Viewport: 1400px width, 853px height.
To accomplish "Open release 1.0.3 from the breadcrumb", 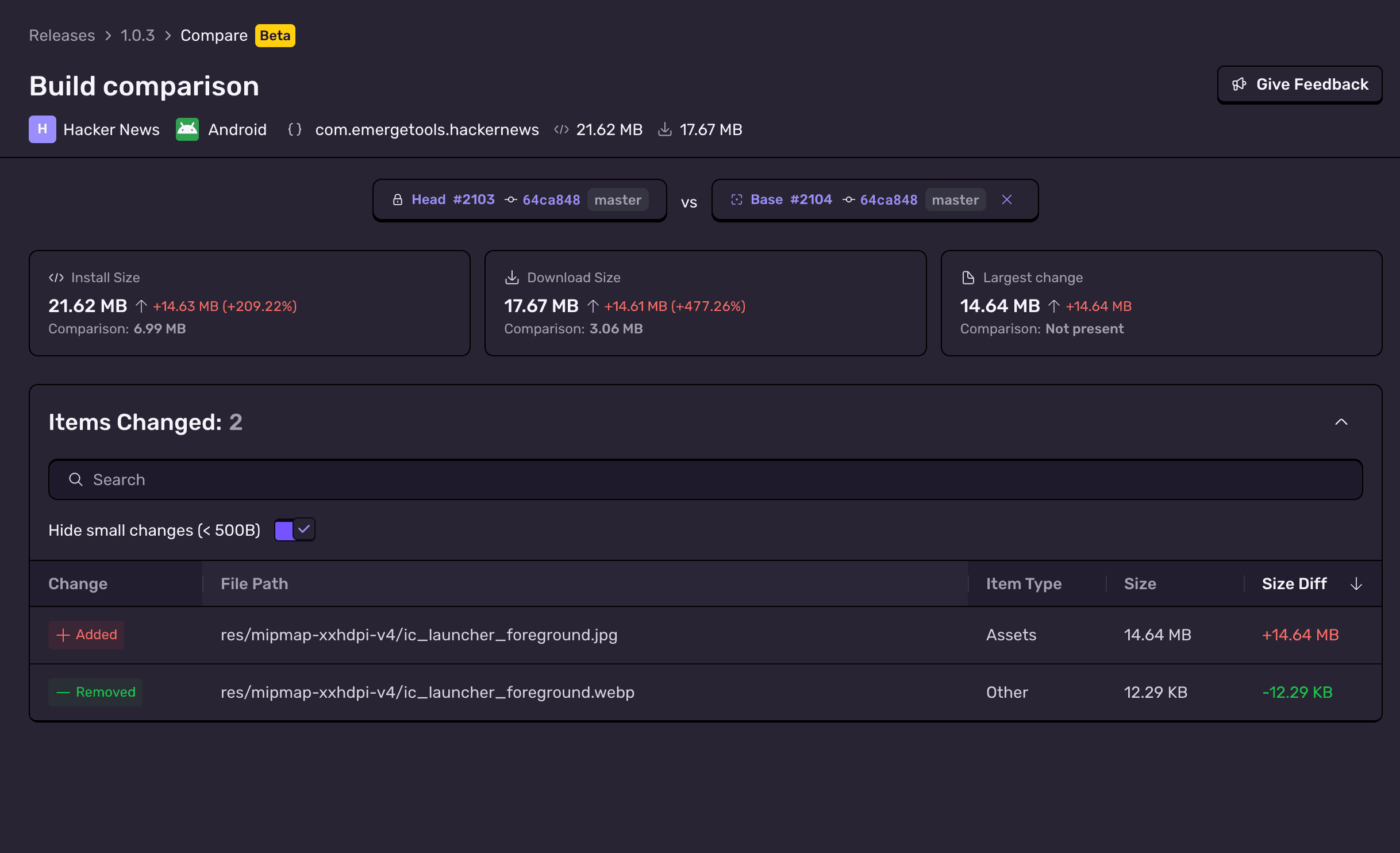I will coord(137,35).
